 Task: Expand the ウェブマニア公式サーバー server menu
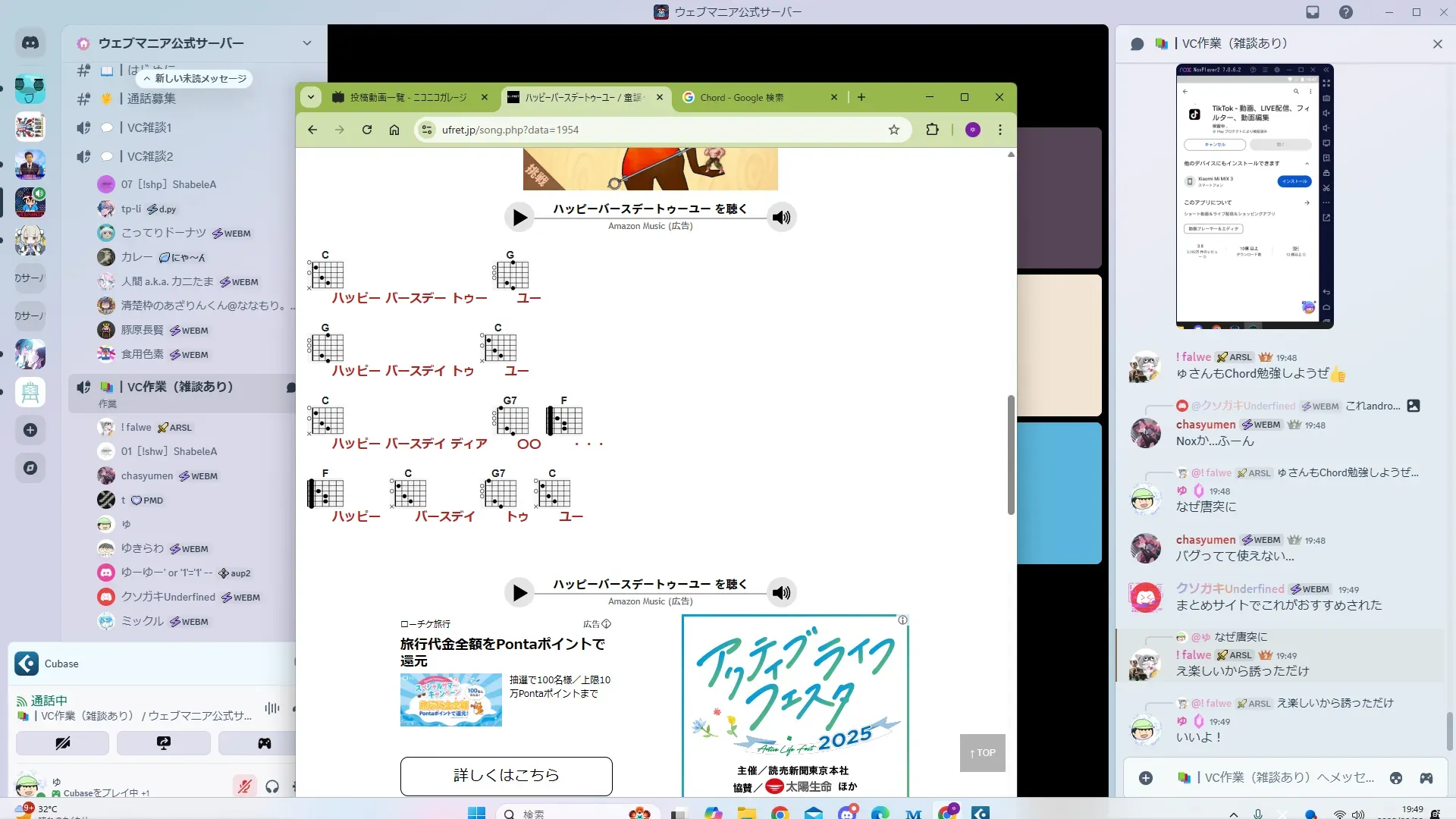coord(306,43)
